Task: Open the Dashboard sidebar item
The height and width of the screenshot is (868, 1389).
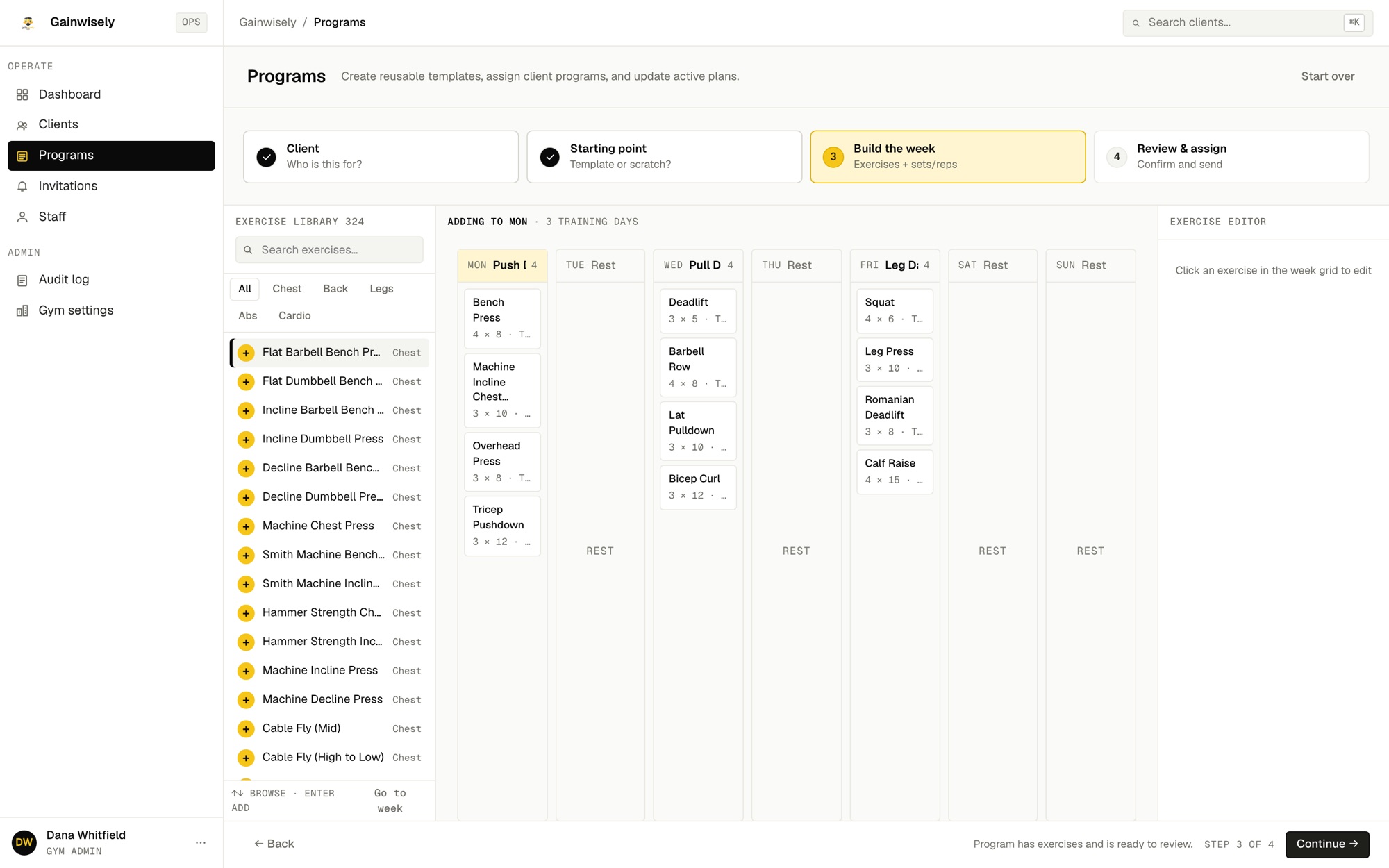Action: click(111, 94)
